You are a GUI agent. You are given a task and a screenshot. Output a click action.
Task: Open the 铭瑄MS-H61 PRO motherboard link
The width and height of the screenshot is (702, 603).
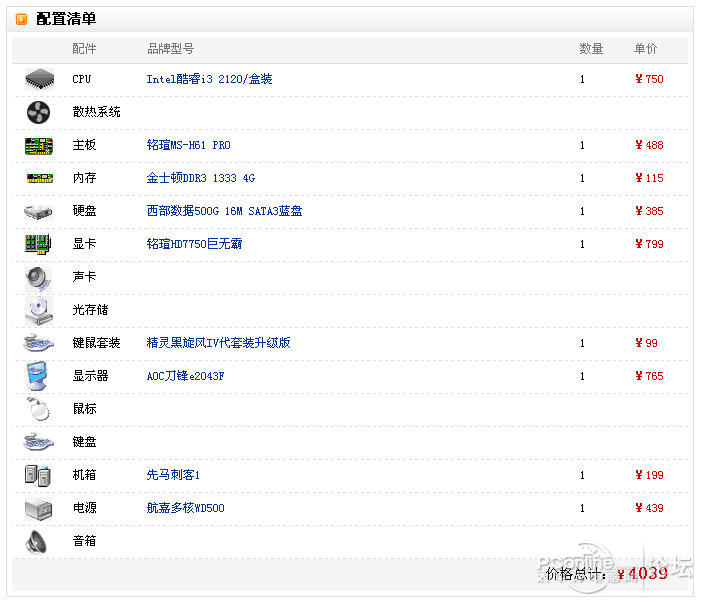188,145
